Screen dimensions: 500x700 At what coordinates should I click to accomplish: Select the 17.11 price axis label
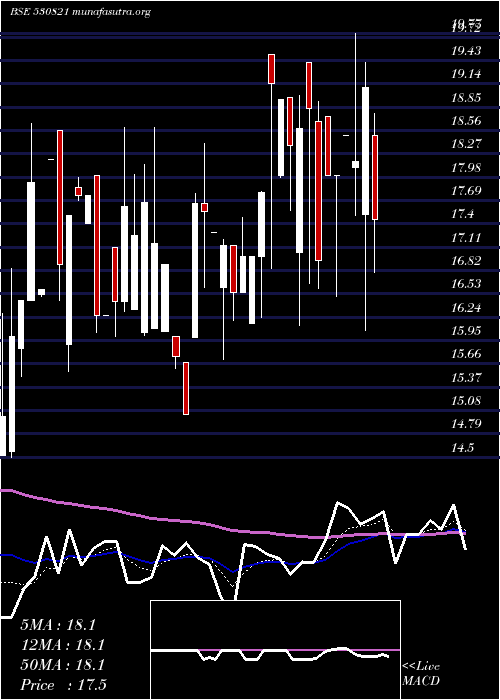coord(466,238)
